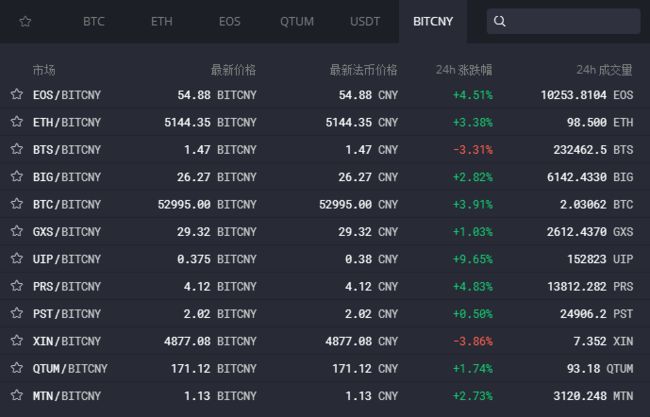Switch to the USDT tab
650x417 pixels.
click(365, 21)
